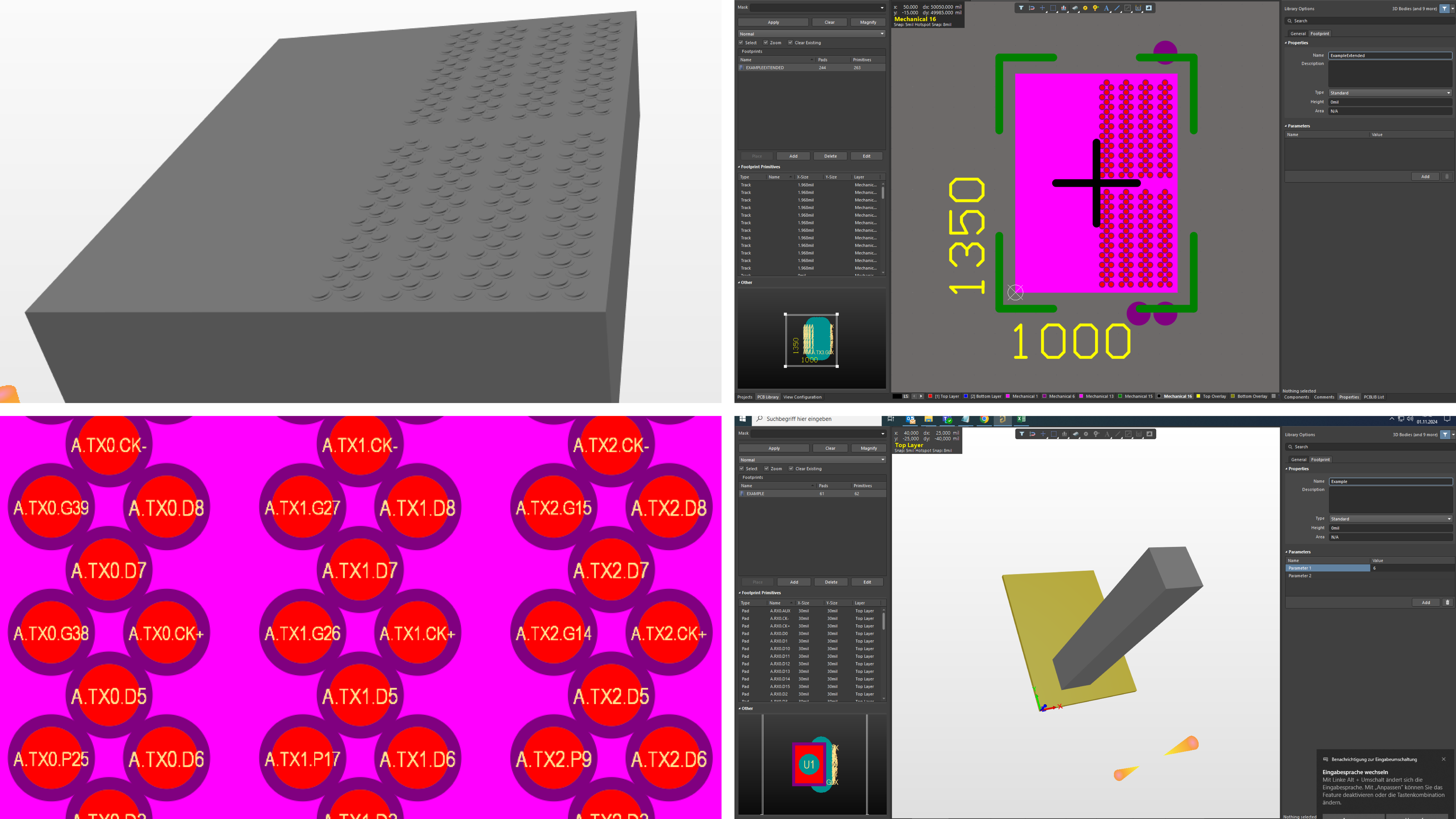Select the Place Via icon in ExampleExtended toolbar

pyautogui.click(x=1096, y=8)
